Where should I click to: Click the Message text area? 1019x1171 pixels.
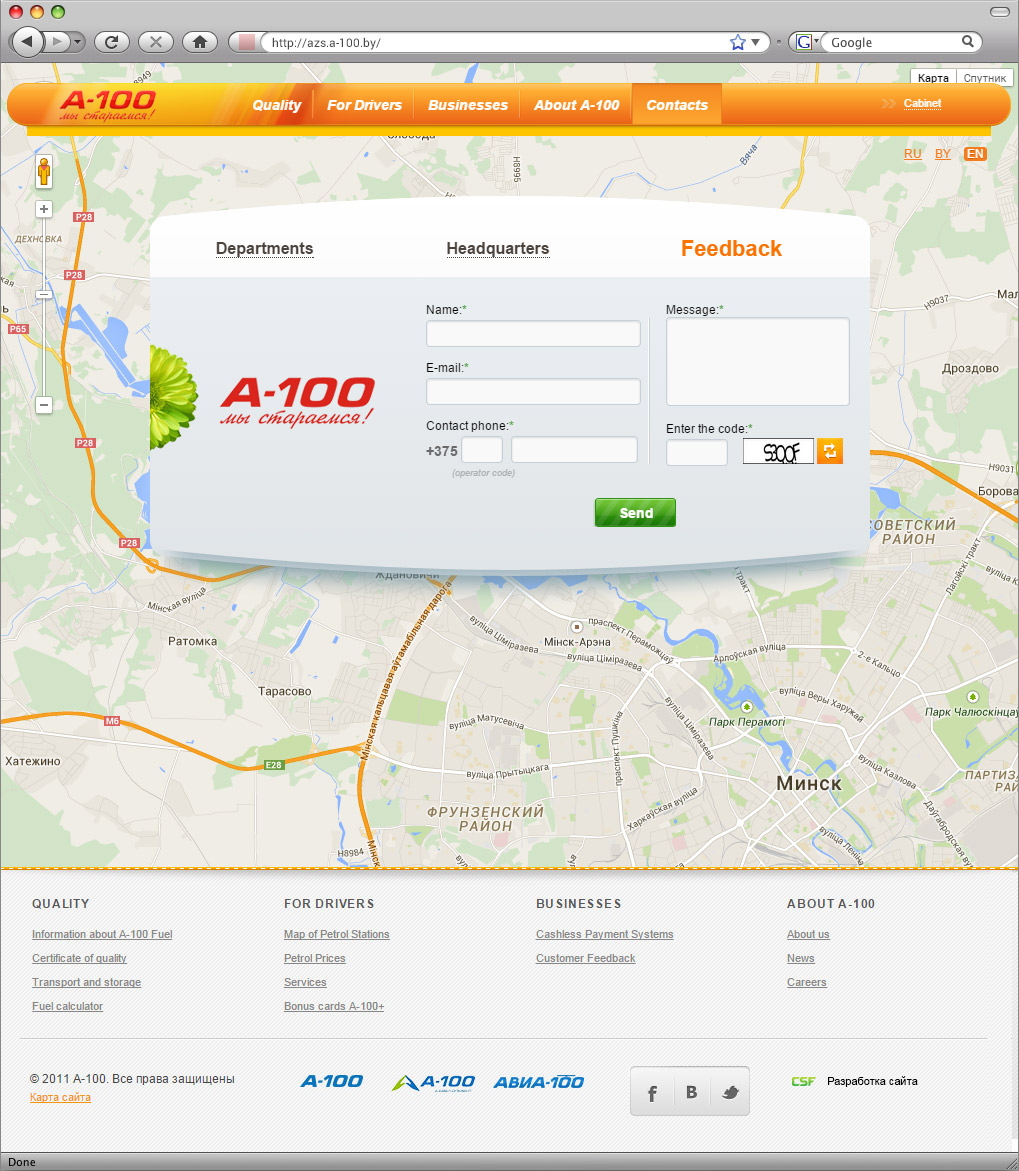[758, 361]
